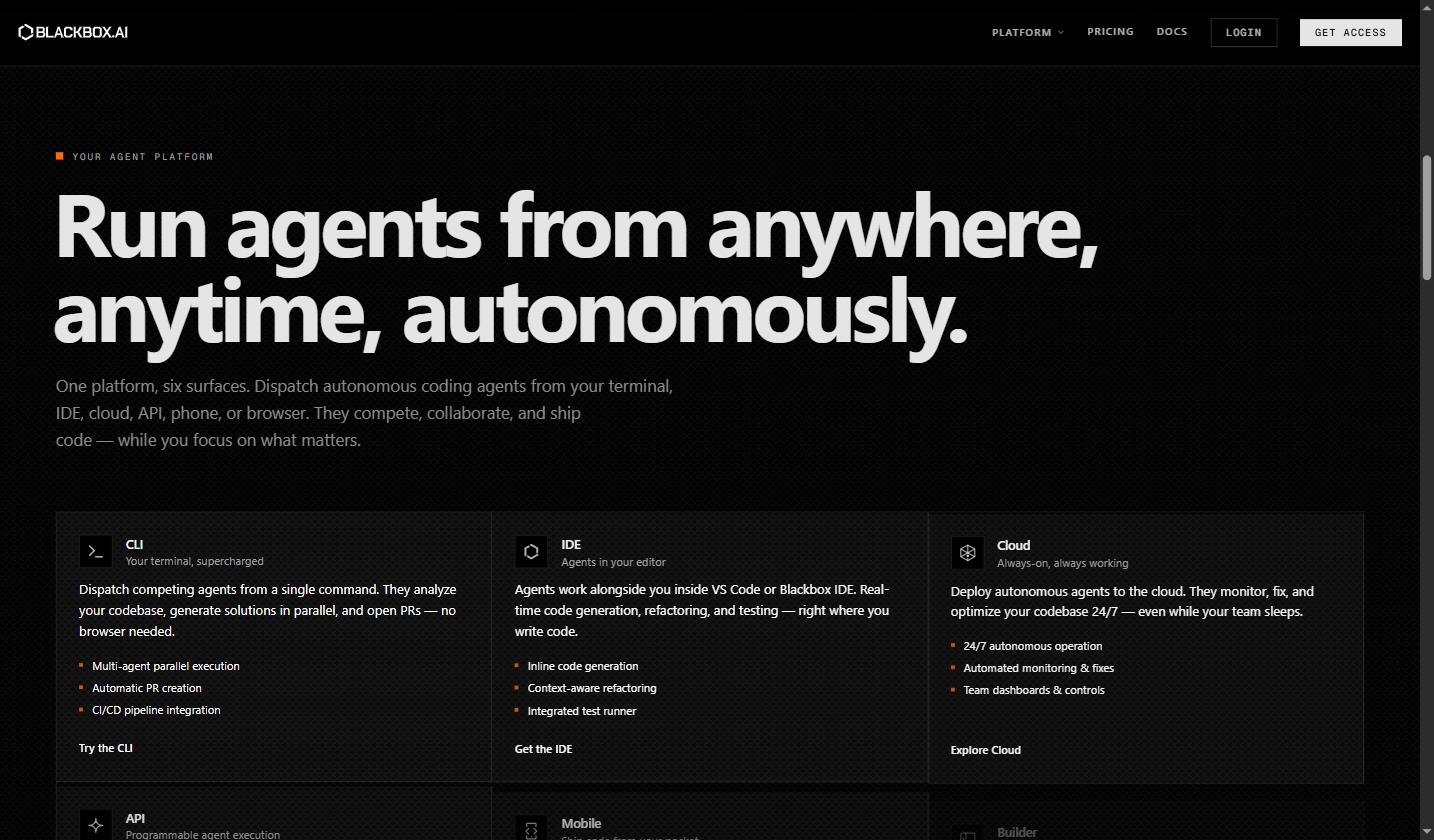The height and width of the screenshot is (840, 1434).
Task: Open the Pricing page
Action: tap(1110, 32)
